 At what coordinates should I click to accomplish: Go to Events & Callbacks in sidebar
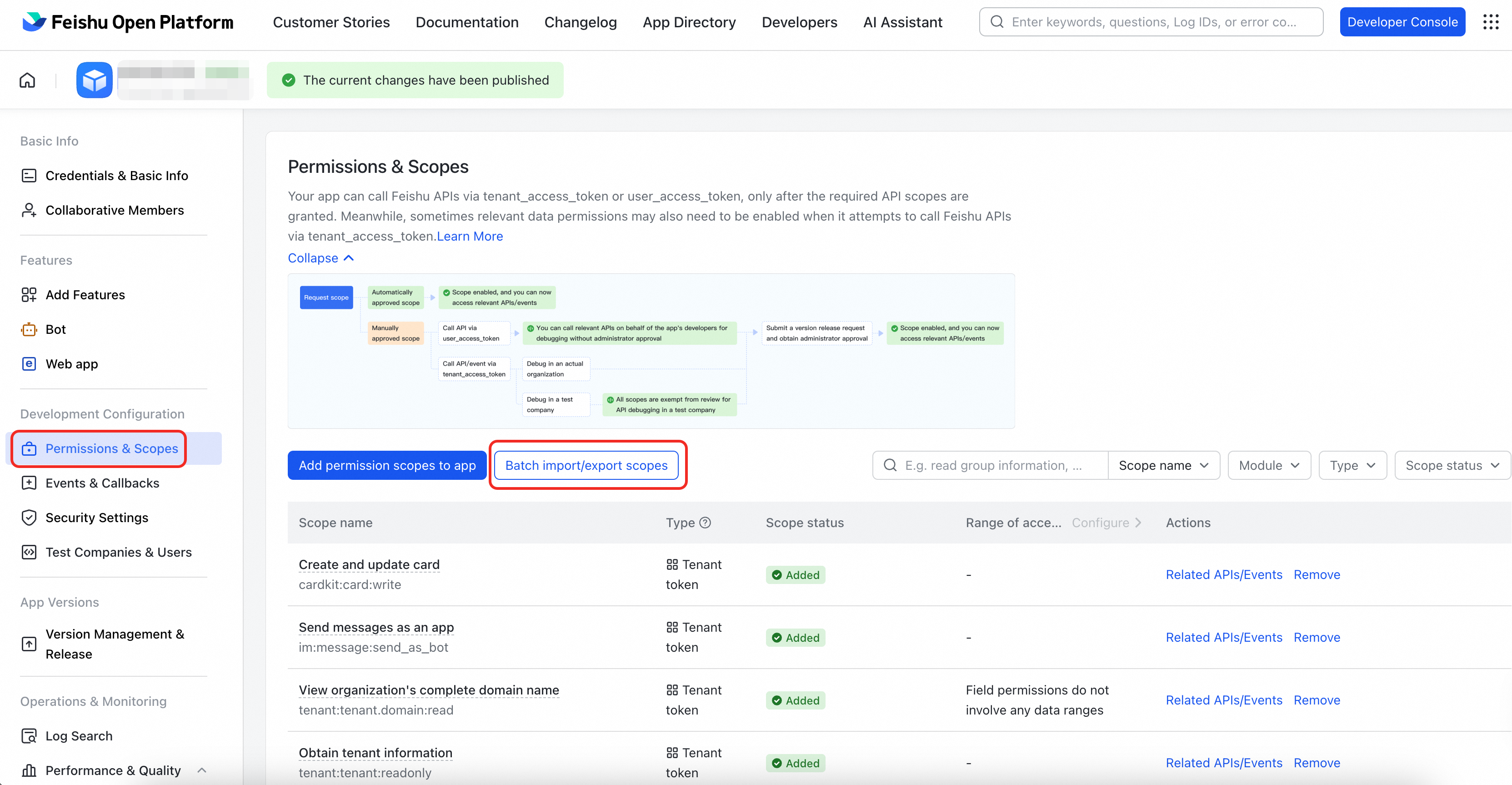102,483
